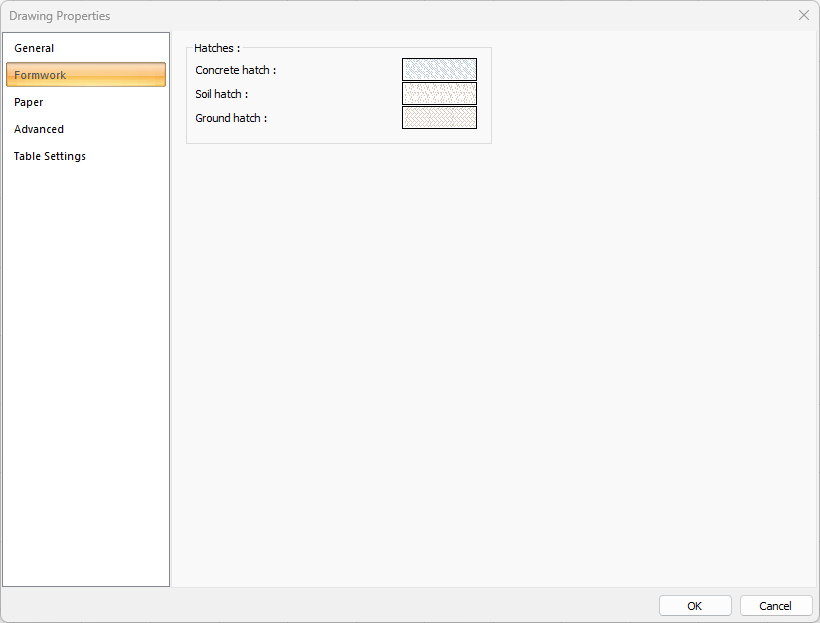
Task: Switch to the Paper settings page
Action: (29, 102)
